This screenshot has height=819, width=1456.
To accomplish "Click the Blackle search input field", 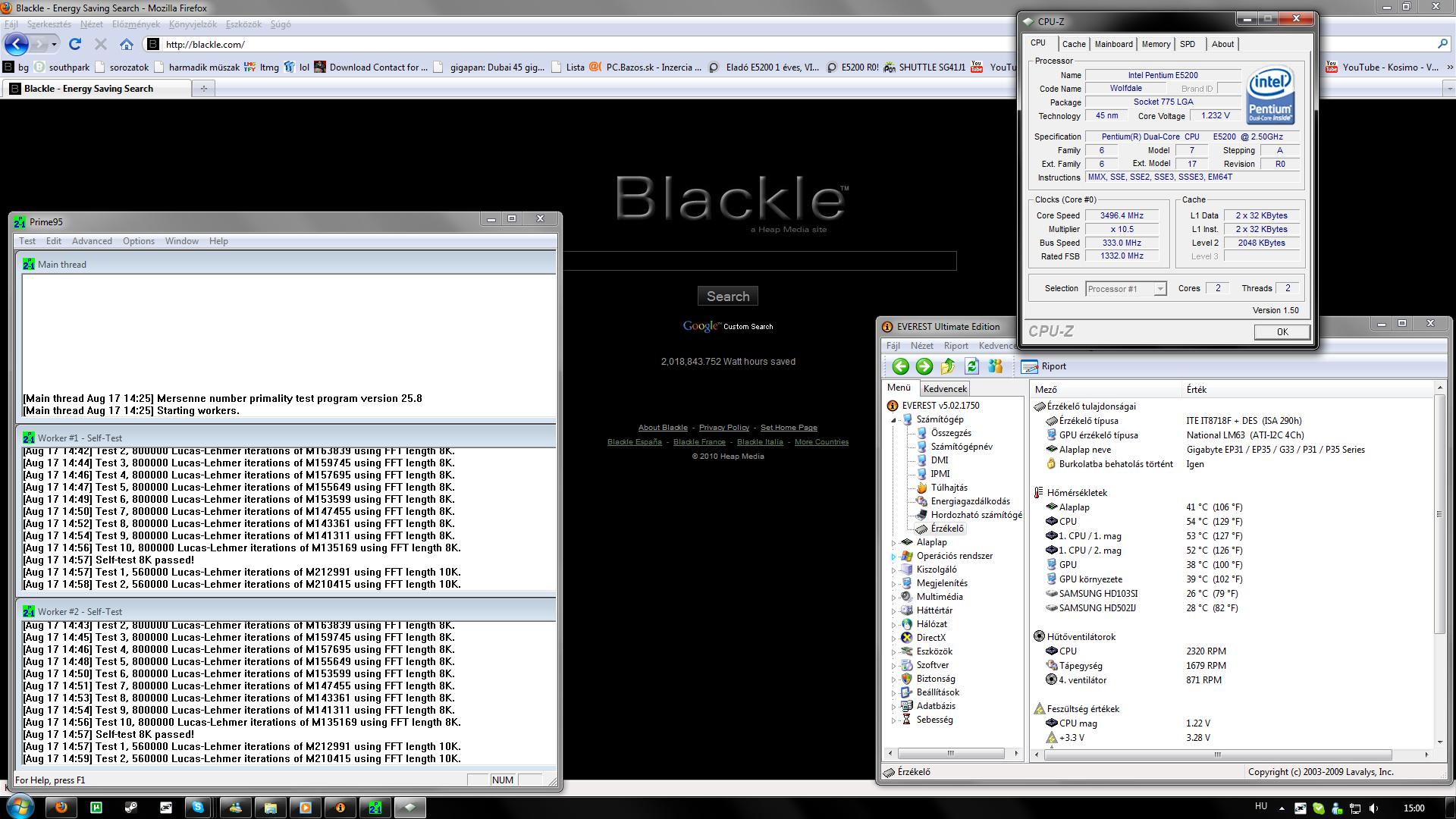I will [x=758, y=262].
